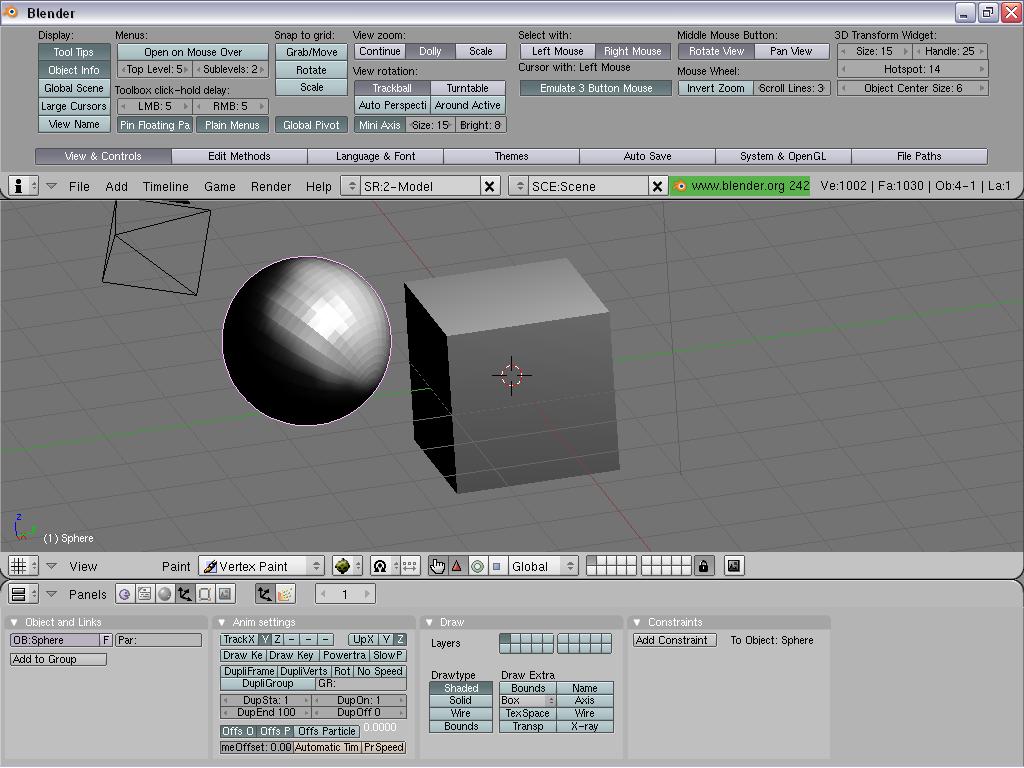This screenshot has height=768, width=1024.
Task: Open the Scene context icon
Action: (225, 594)
